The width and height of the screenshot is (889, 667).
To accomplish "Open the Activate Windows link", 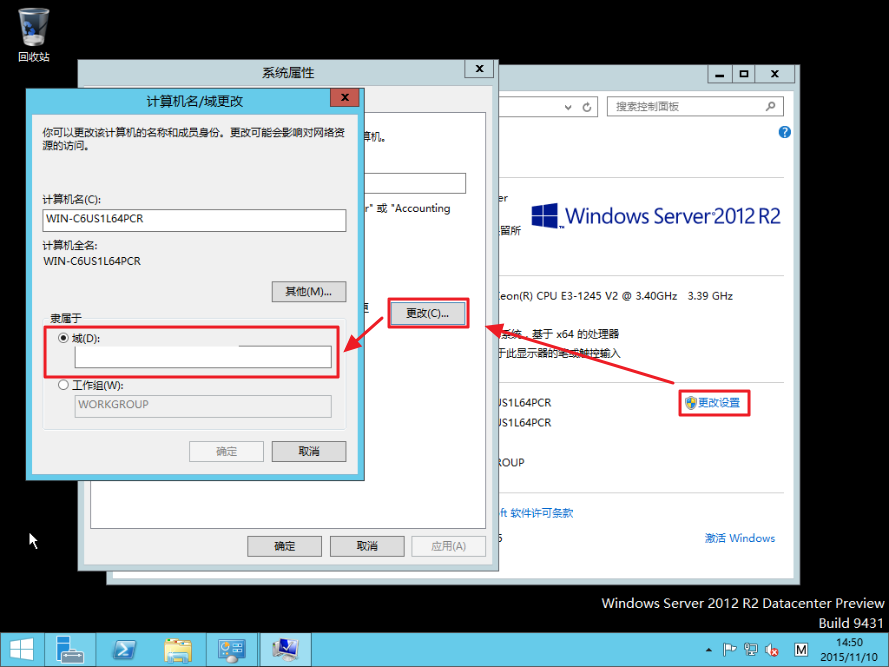I will (740, 538).
